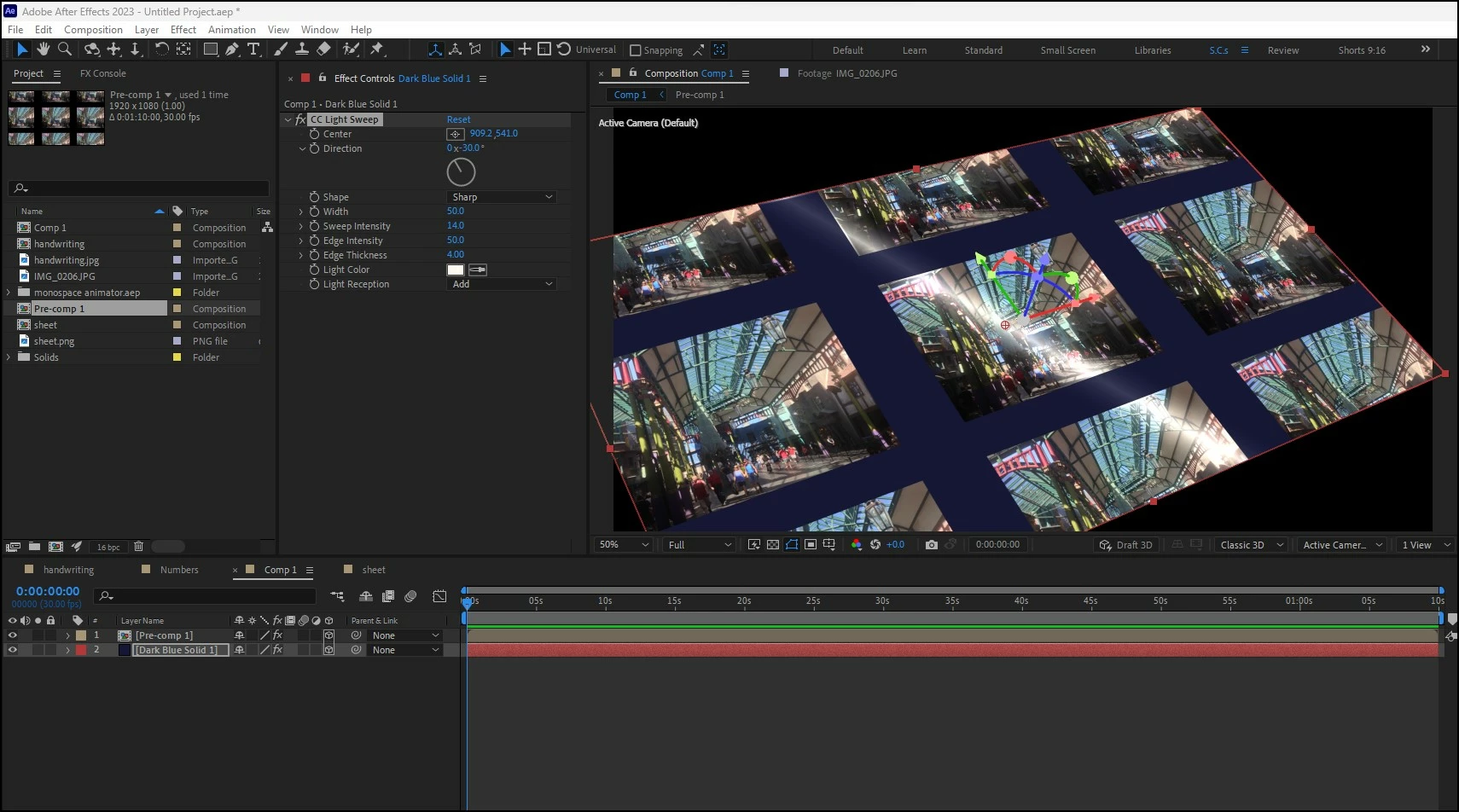The width and height of the screenshot is (1459, 812).
Task: Enable the Snapping checkbox
Action: coord(636,50)
